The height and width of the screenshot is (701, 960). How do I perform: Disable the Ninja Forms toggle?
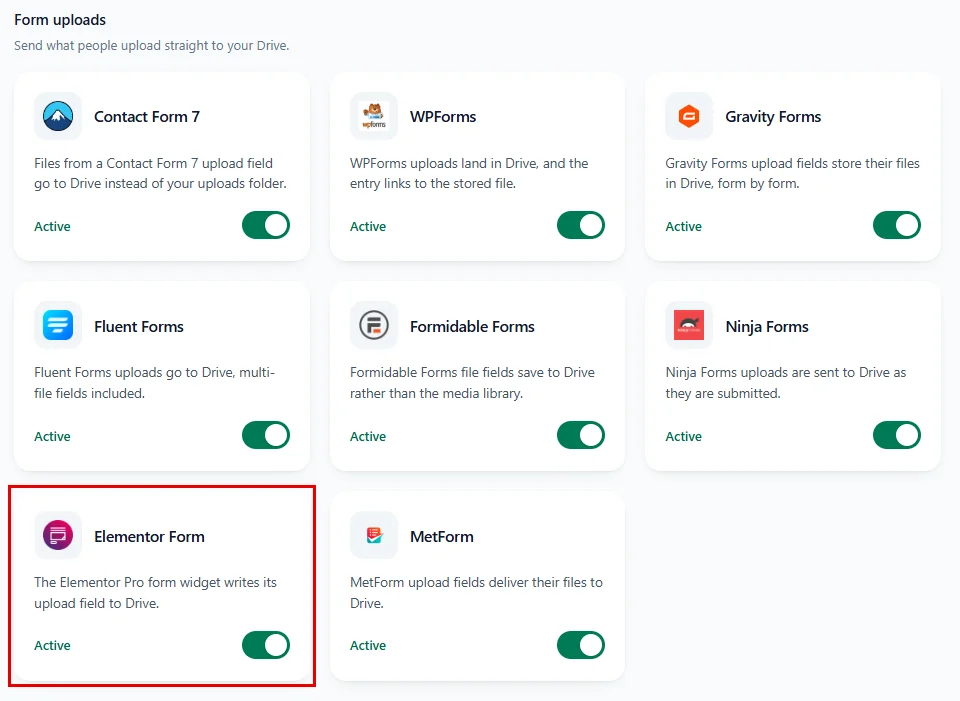(897, 435)
